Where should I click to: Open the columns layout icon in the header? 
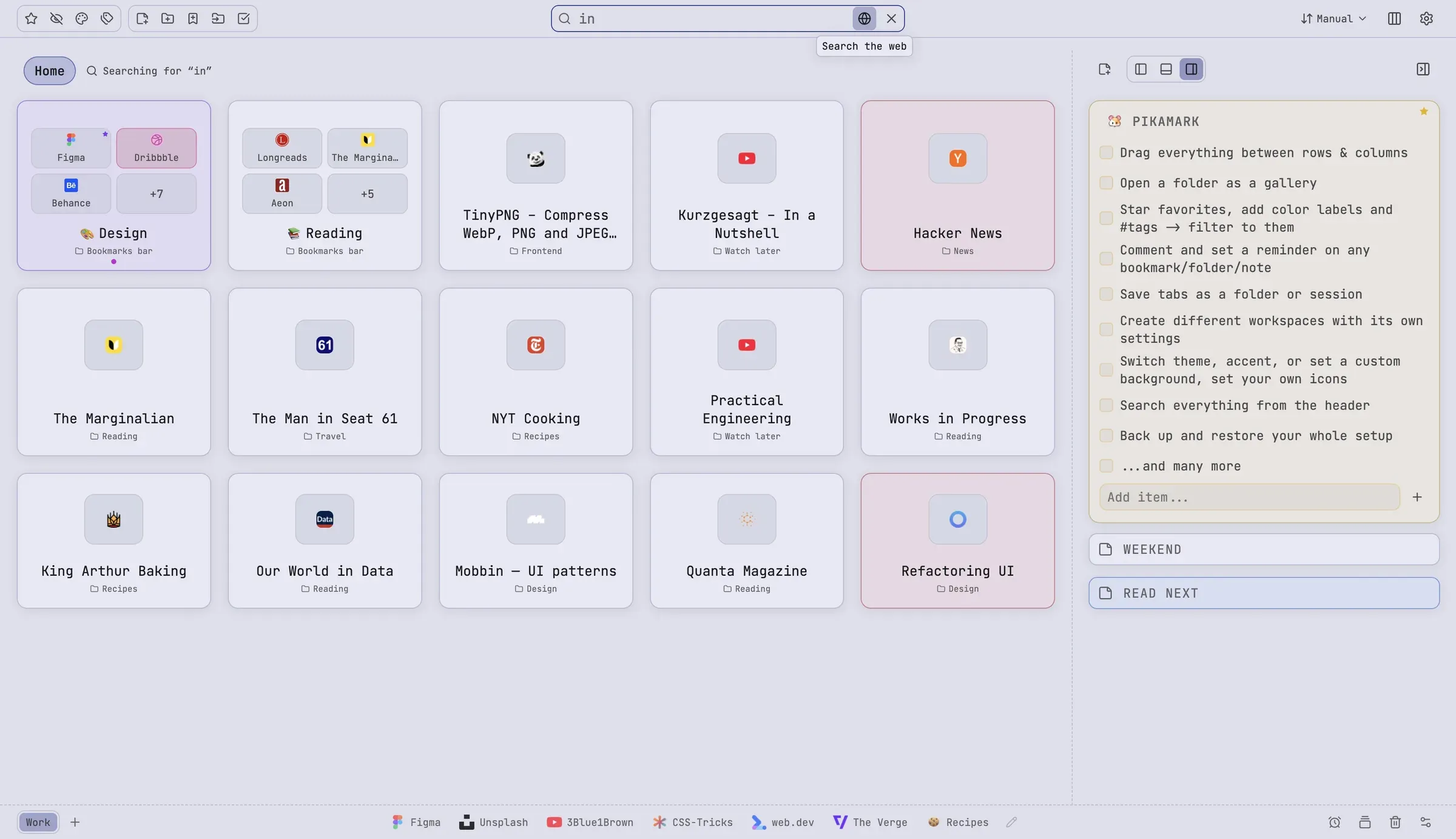[1394, 18]
